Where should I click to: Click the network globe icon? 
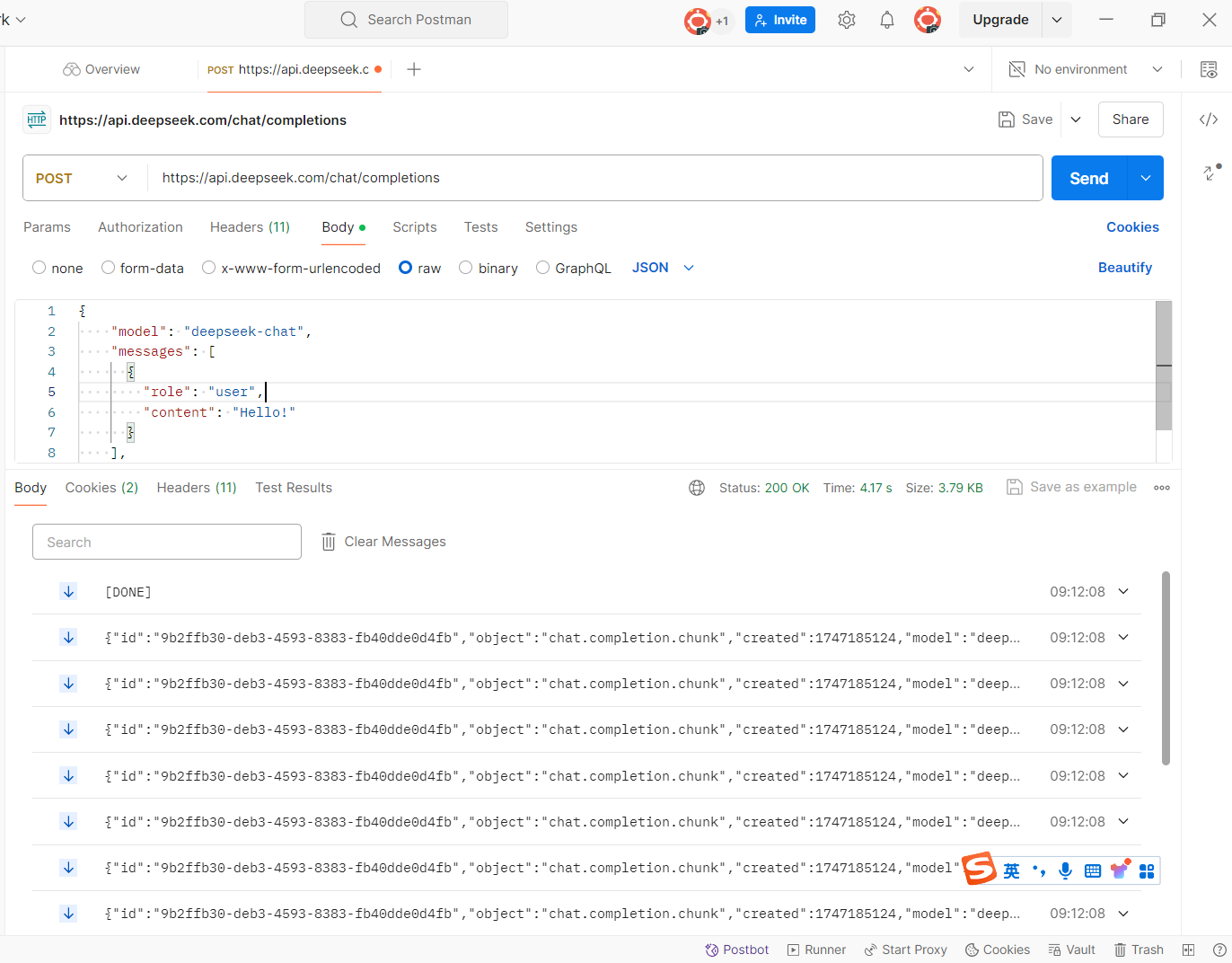(697, 488)
